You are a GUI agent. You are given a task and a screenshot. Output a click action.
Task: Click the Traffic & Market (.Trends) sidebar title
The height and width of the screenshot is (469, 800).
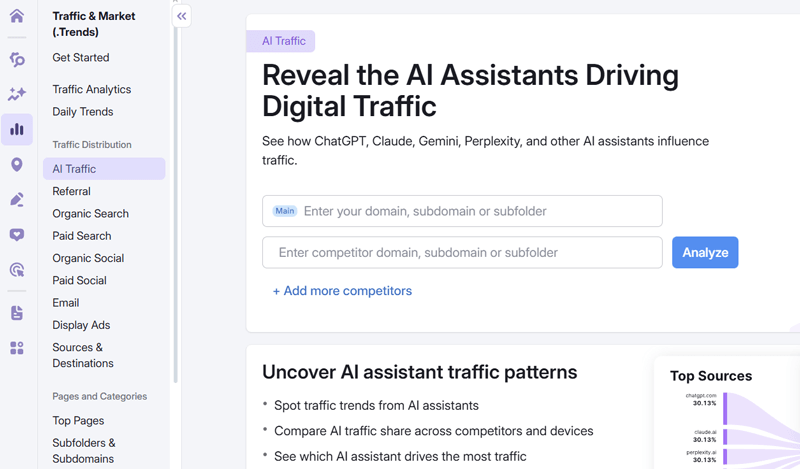94,24
